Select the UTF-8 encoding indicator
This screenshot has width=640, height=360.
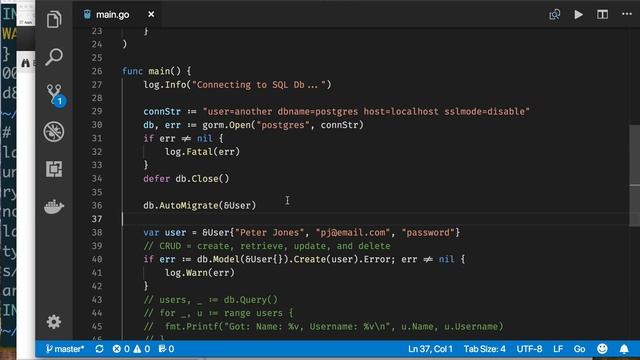click(529, 349)
